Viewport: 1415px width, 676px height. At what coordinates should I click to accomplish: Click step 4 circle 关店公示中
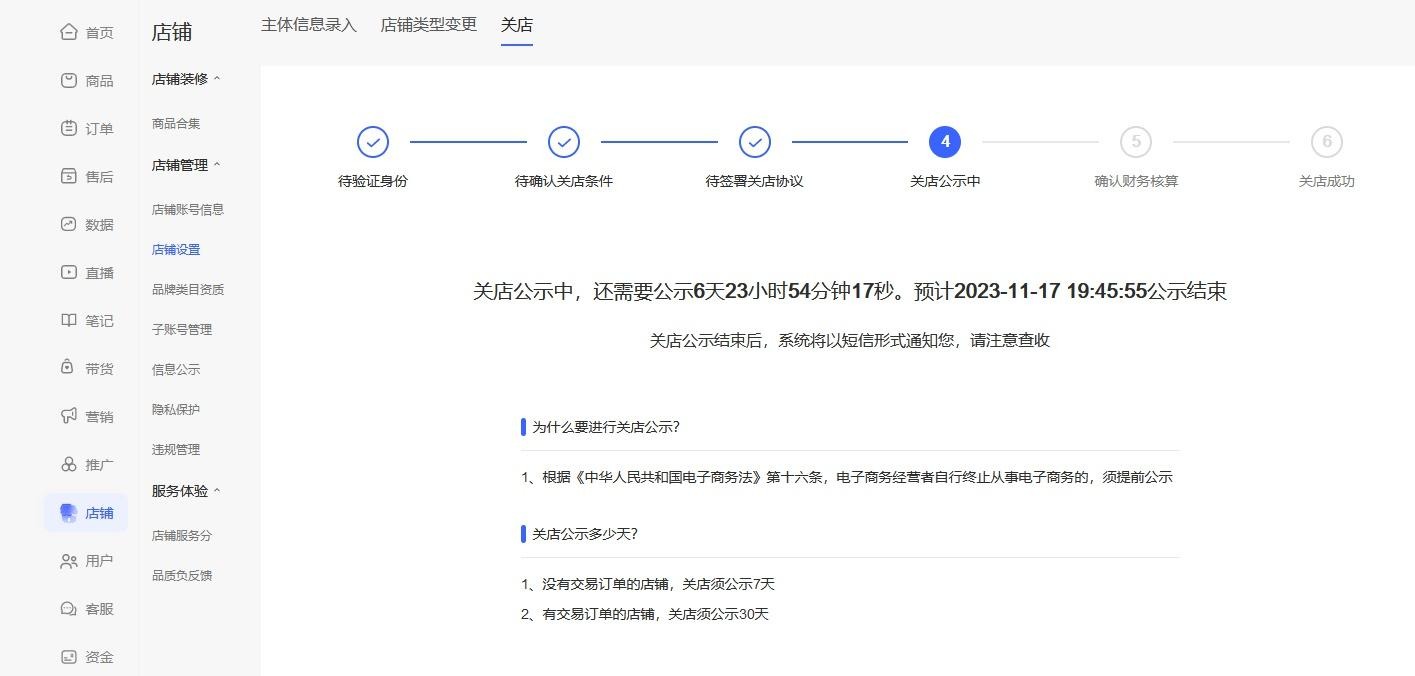pyautogui.click(x=945, y=142)
